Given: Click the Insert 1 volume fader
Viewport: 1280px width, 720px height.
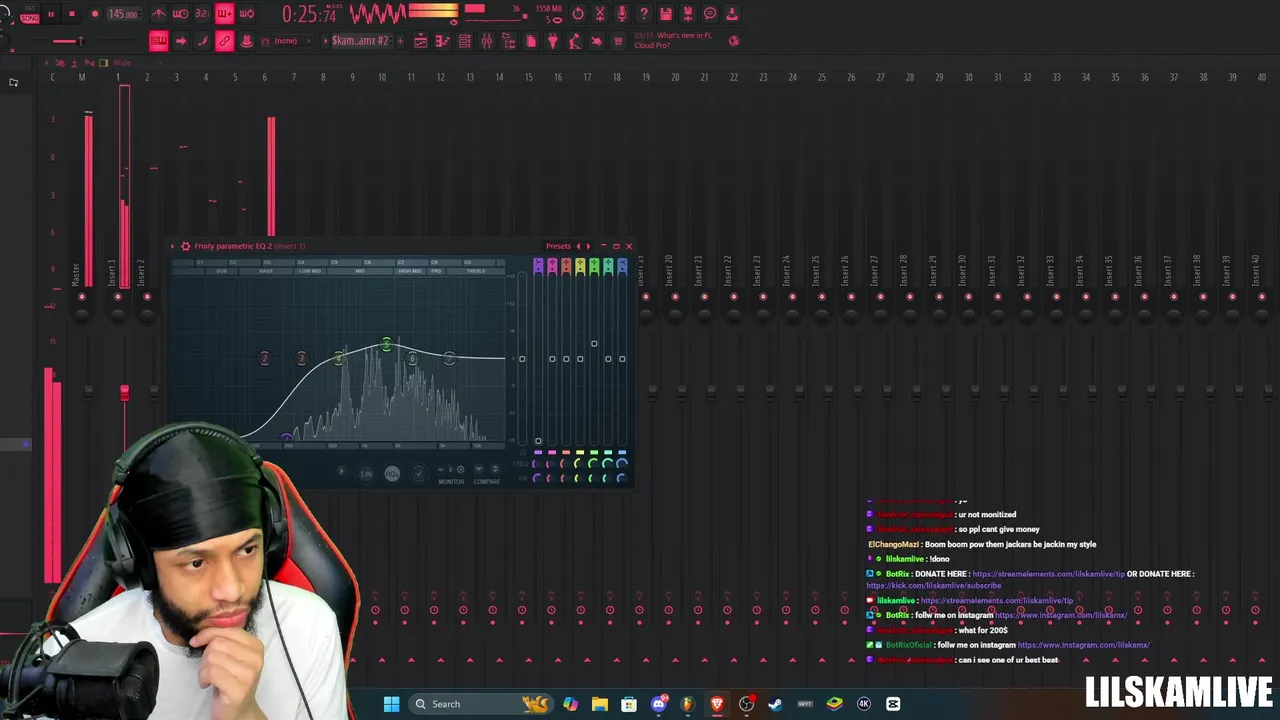Looking at the screenshot, I should 124,392.
